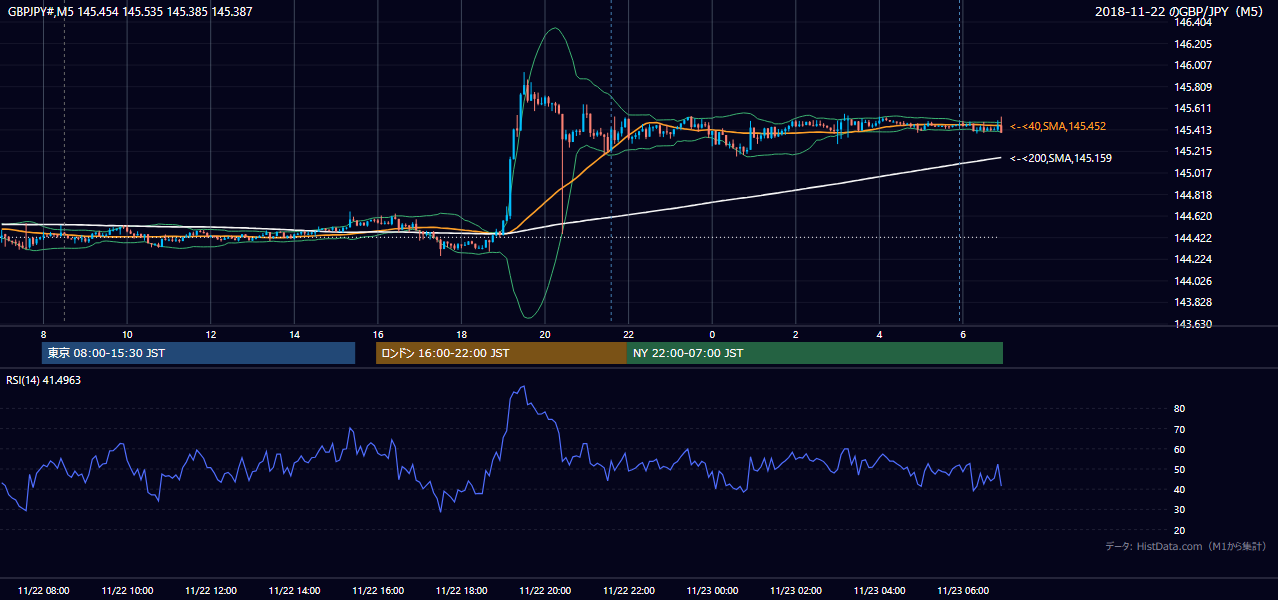Click the 145.809 price axis label
Image resolution: width=1278 pixels, height=600 pixels.
coord(1194,87)
